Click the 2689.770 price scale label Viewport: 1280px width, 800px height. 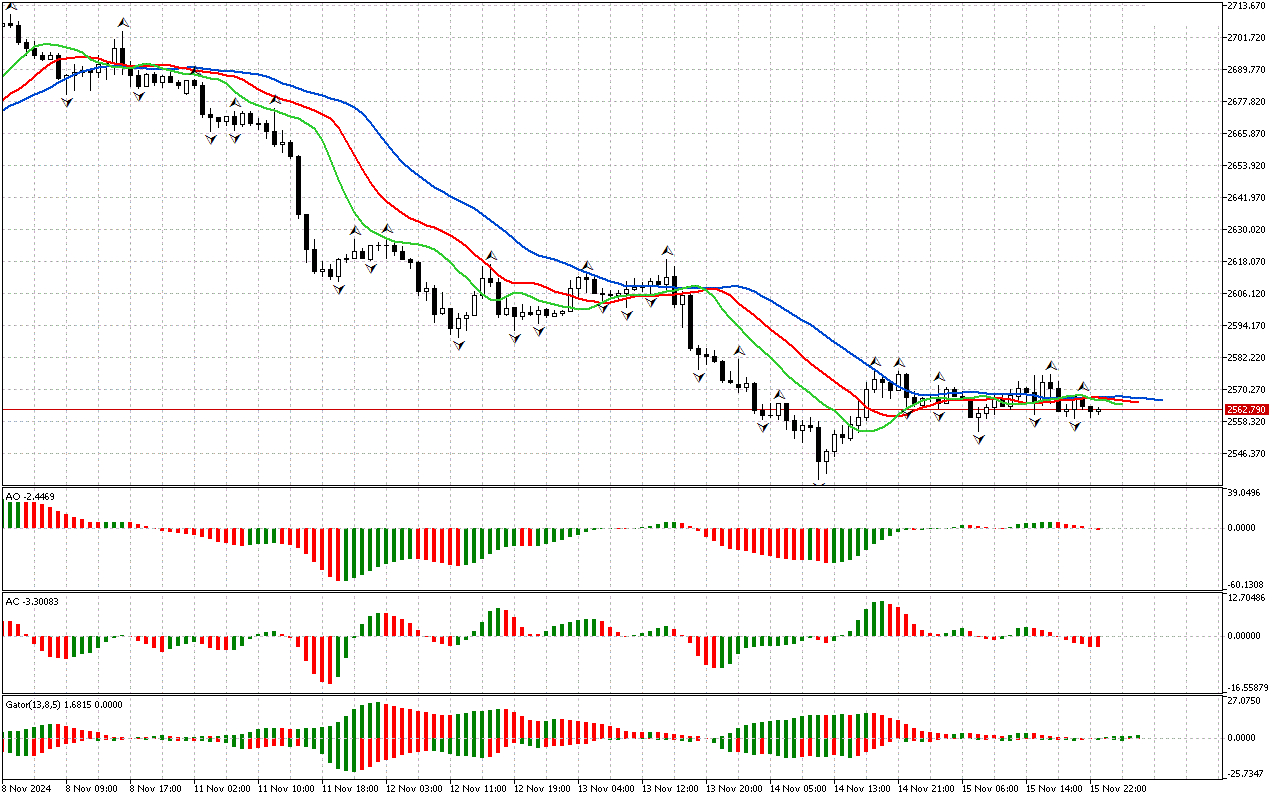1247,70
